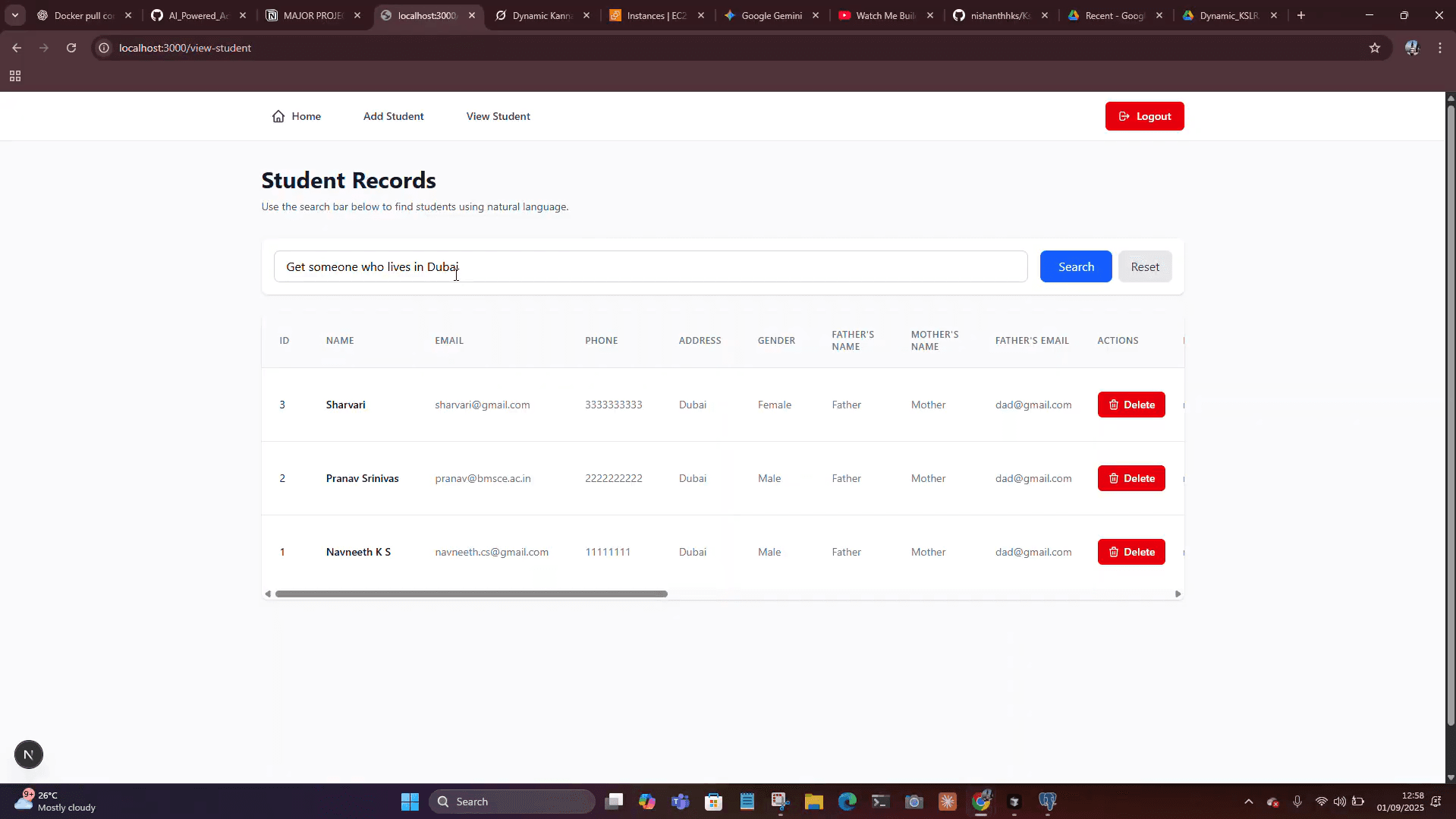The width and height of the screenshot is (1456, 819).
Task: Click the Search button
Action: pos(1075,266)
